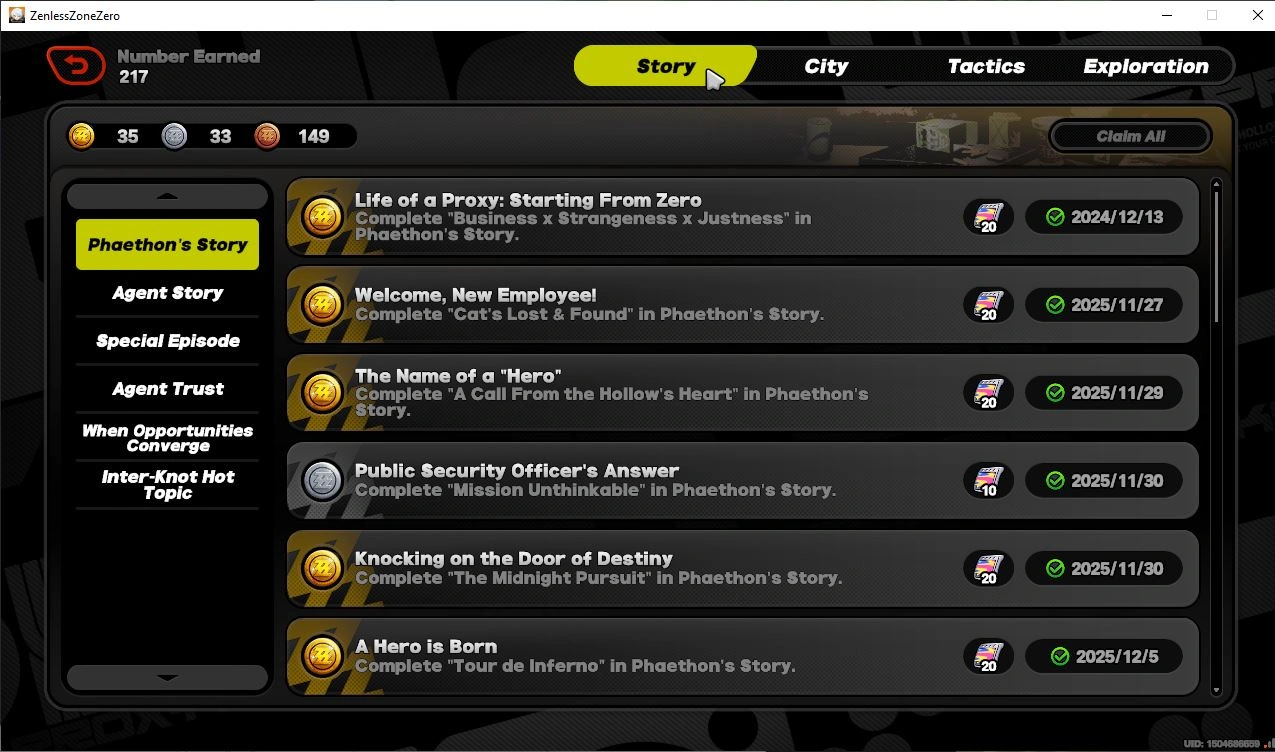
Task: Click the achievement list scrollbar thumb
Action: pos(1216,255)
